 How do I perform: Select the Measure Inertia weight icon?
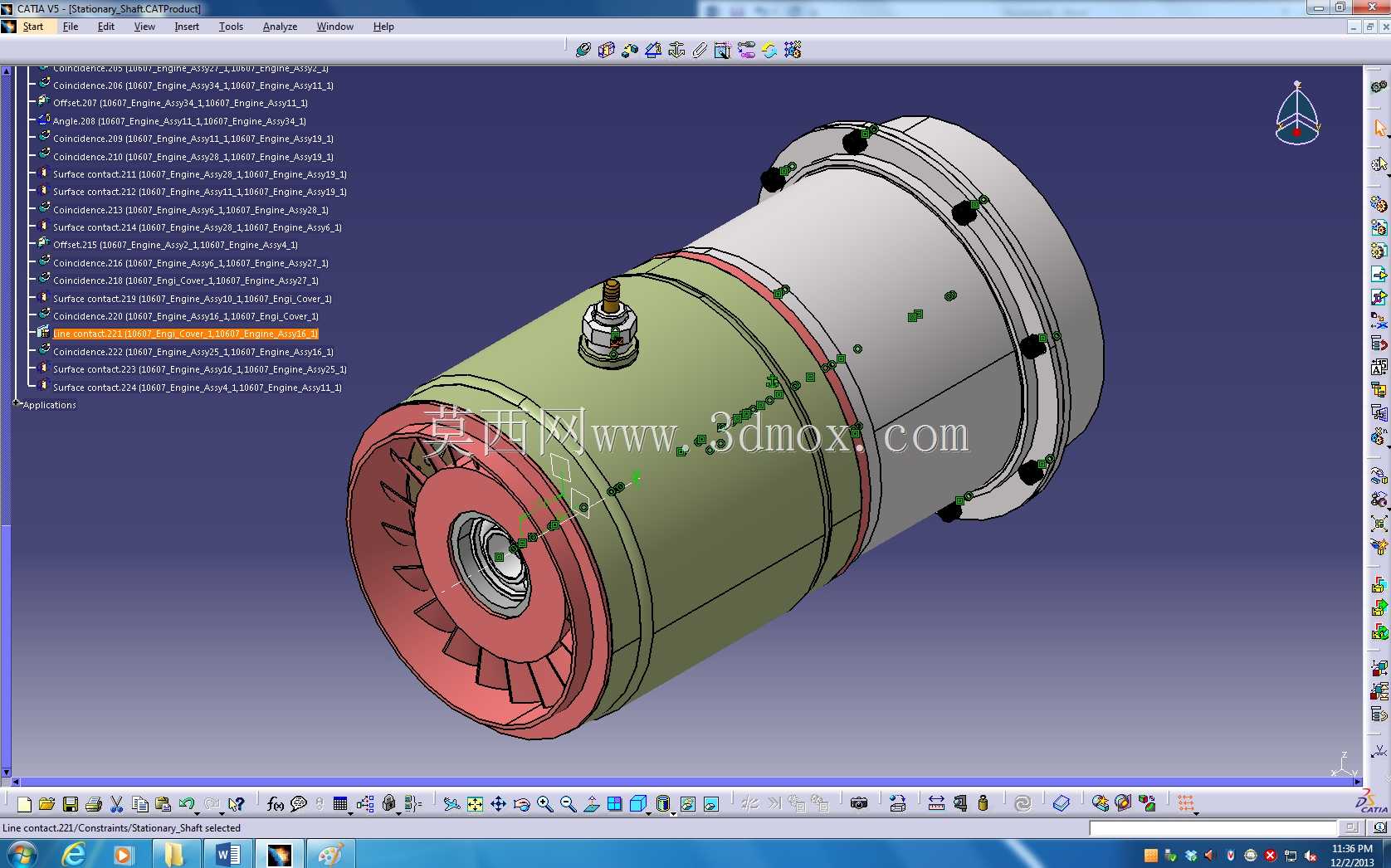pyautogui.click(x=983, y=803)
